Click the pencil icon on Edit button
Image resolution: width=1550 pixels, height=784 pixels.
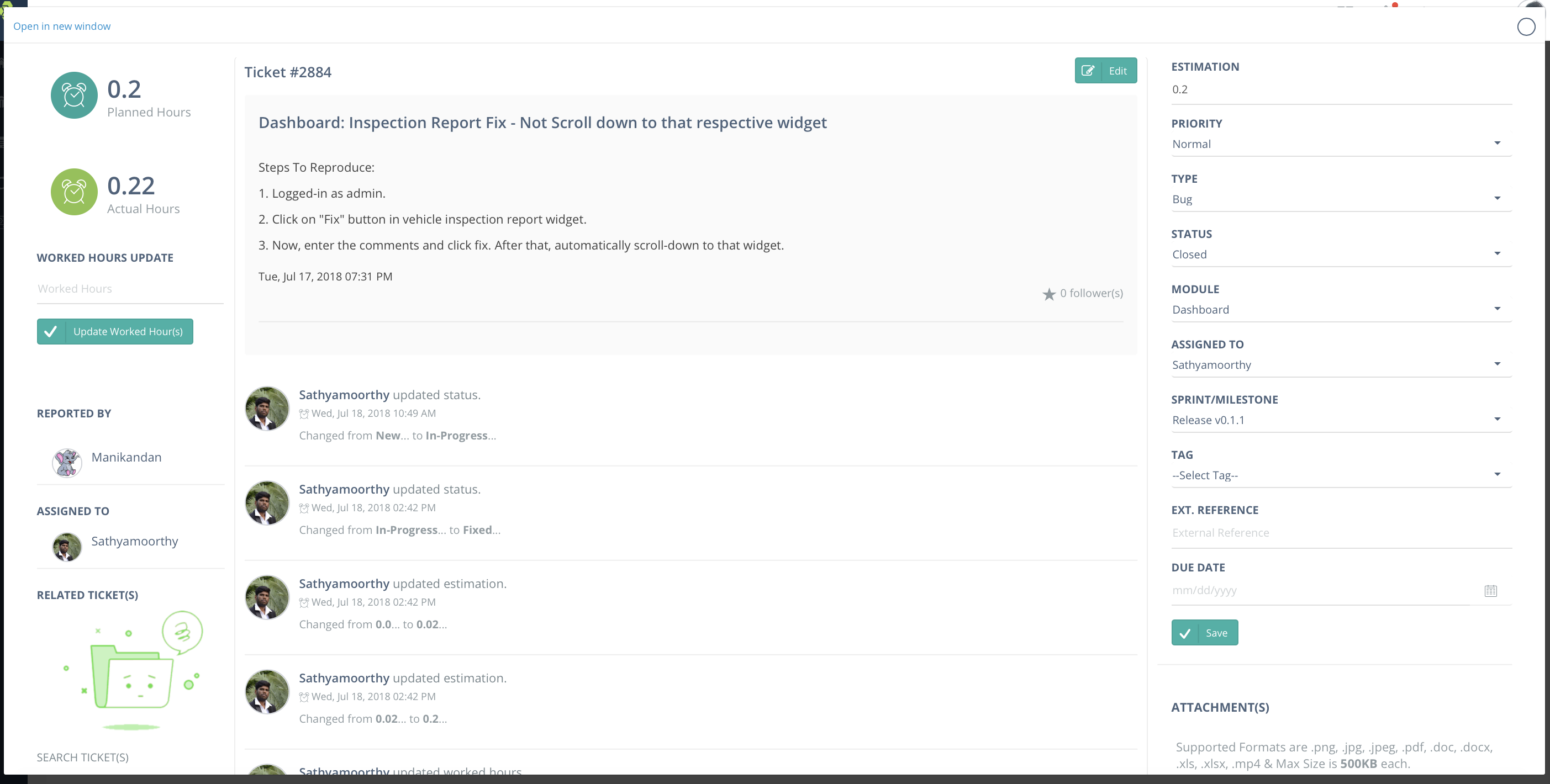1088,71
